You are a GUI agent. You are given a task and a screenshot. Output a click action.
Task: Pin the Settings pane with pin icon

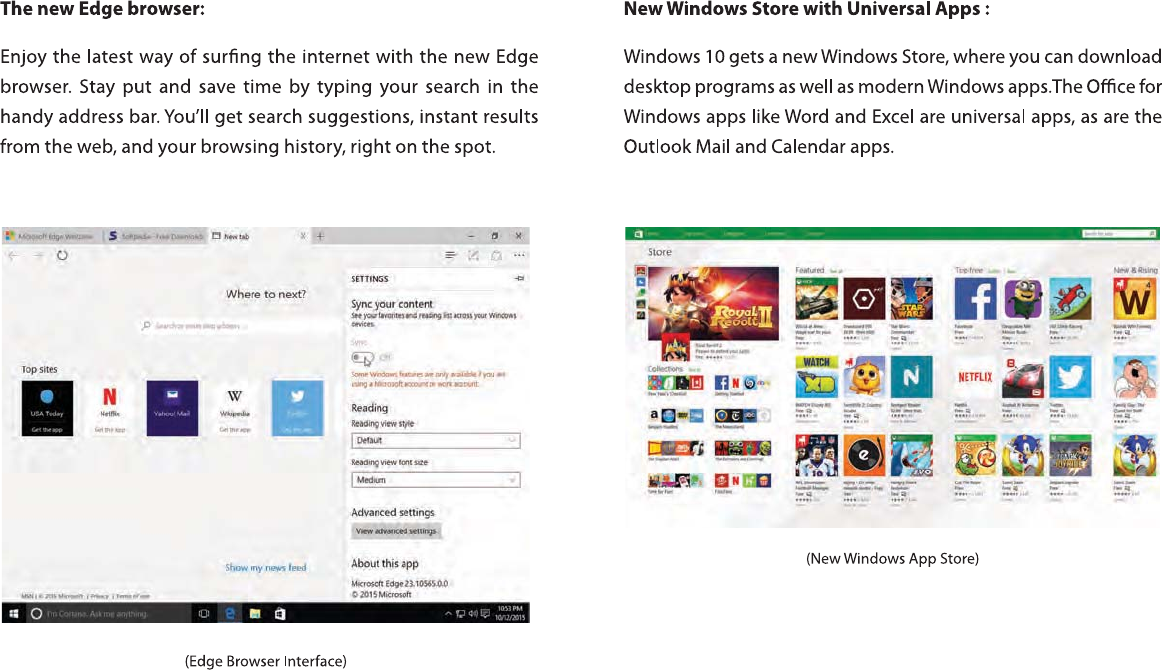click(x=519, y=279)
